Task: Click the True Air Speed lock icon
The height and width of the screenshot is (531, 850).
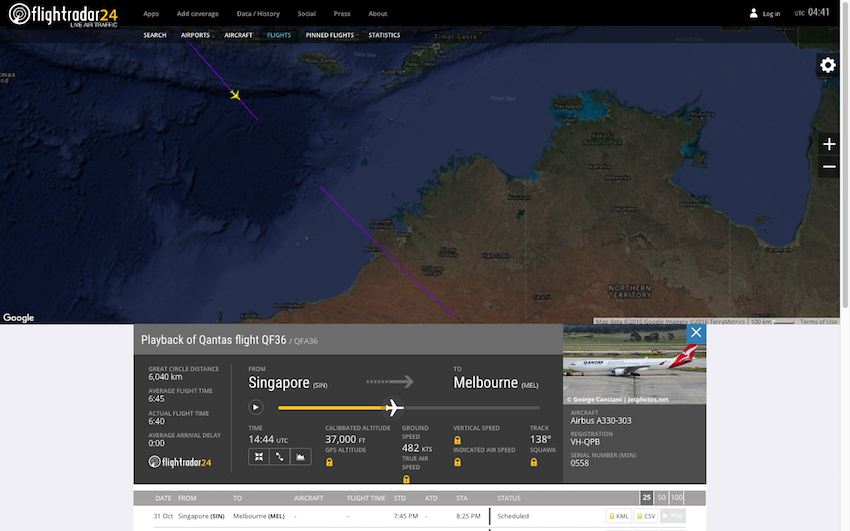Action: 406,479
